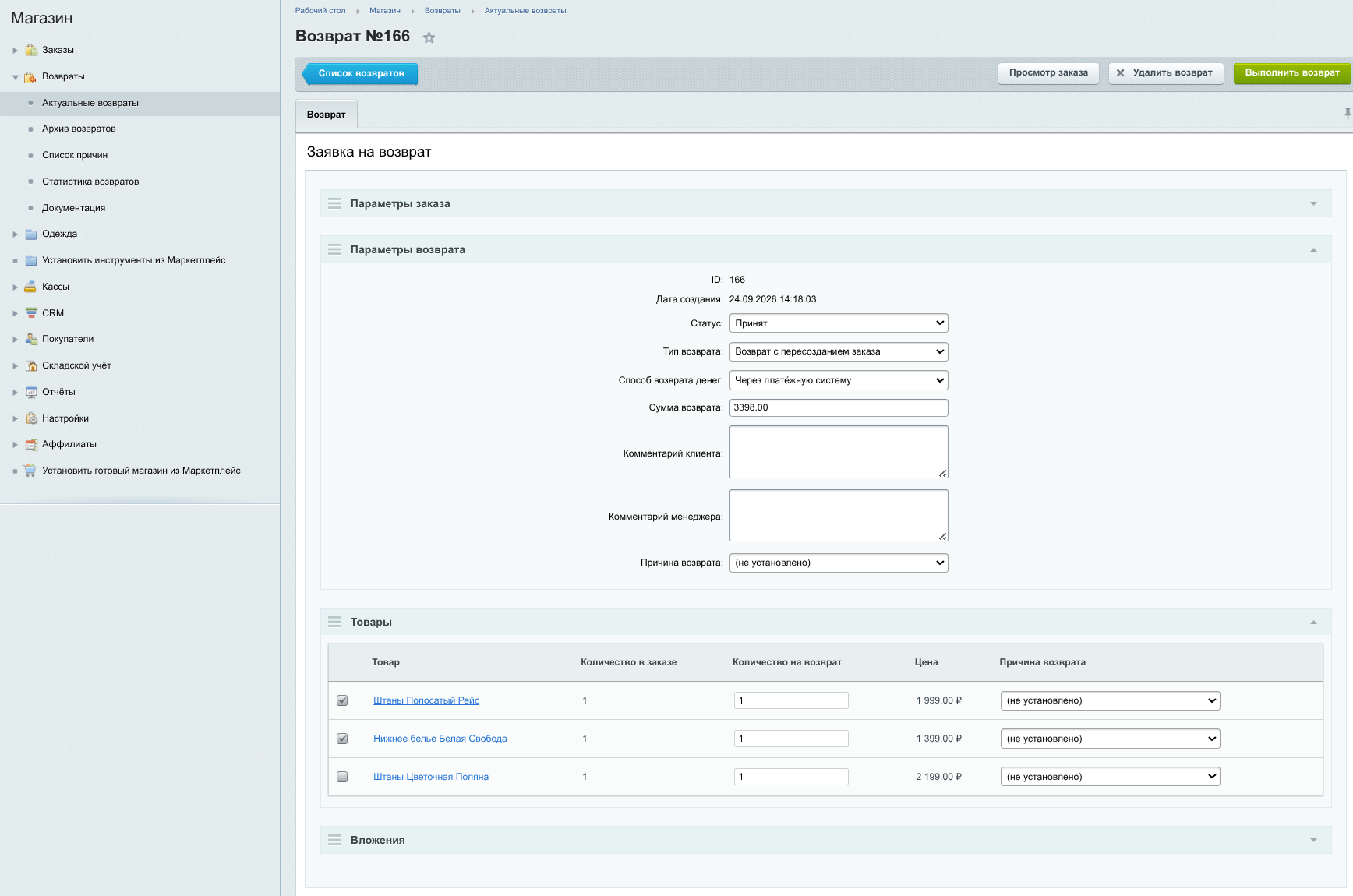Click the Комментарий менеджера text area
The height and width of the screenshot is (896, 1353).
coord(839,515)
